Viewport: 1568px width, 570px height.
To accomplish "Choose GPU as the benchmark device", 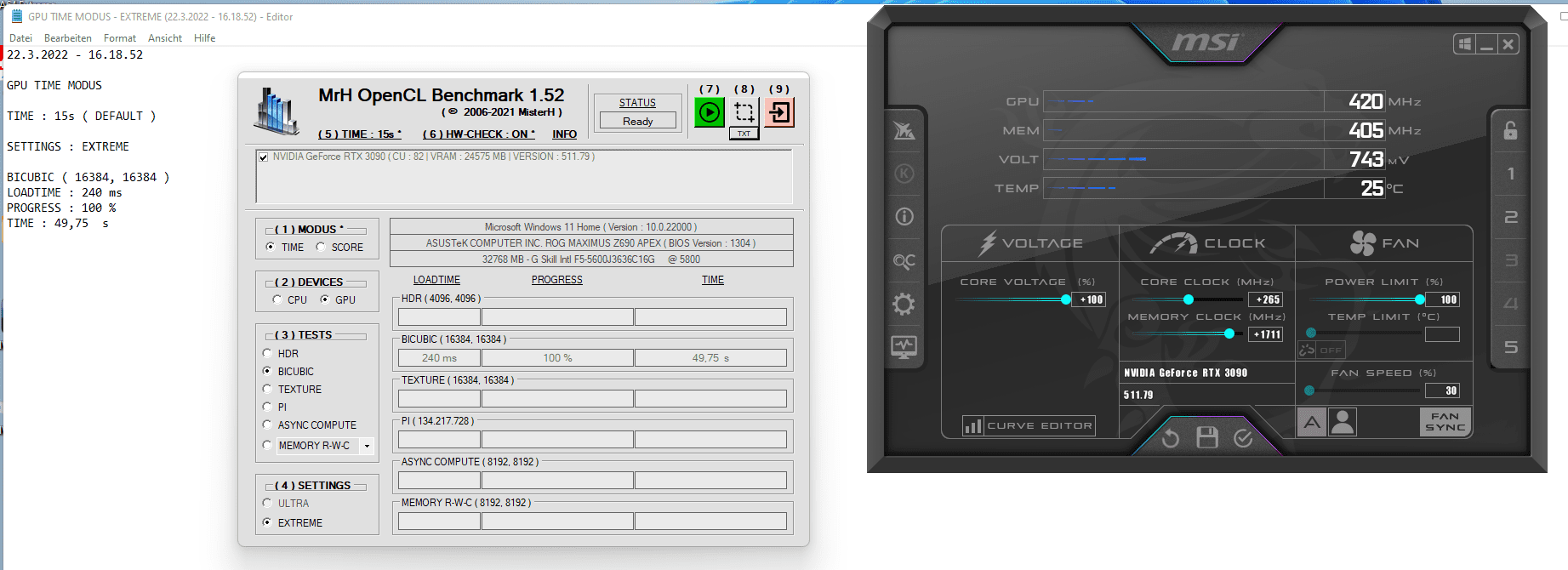I will (324, 300).
